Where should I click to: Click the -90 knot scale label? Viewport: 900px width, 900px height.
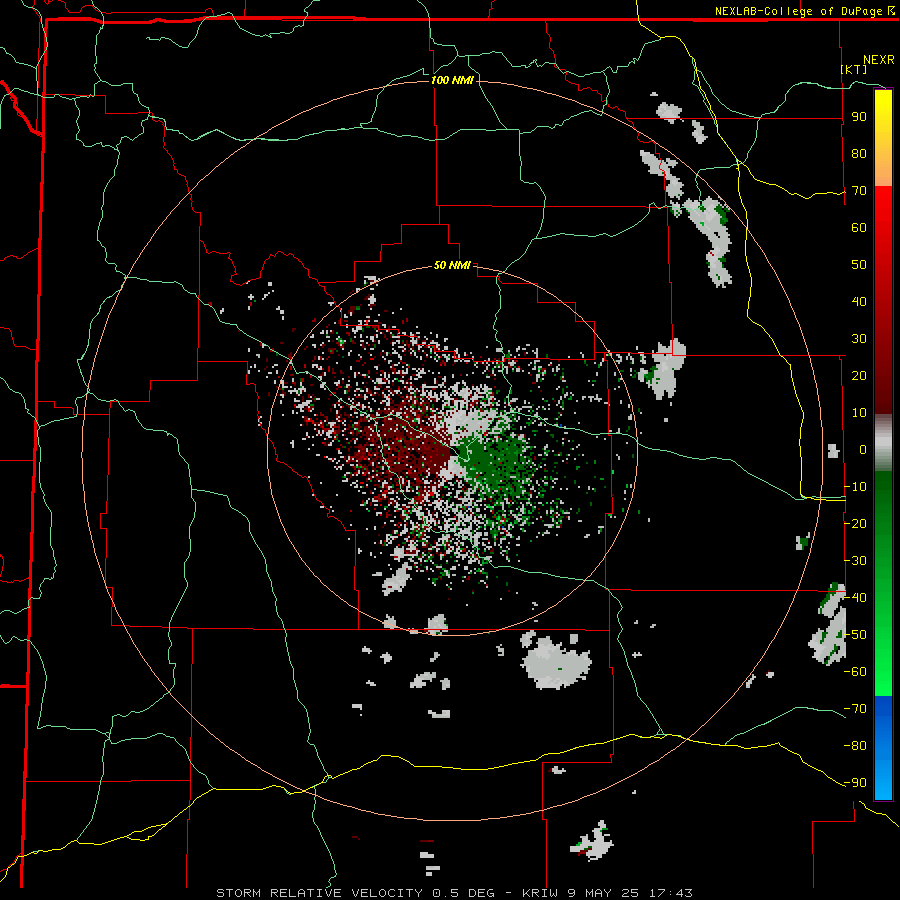coord(855,783)
